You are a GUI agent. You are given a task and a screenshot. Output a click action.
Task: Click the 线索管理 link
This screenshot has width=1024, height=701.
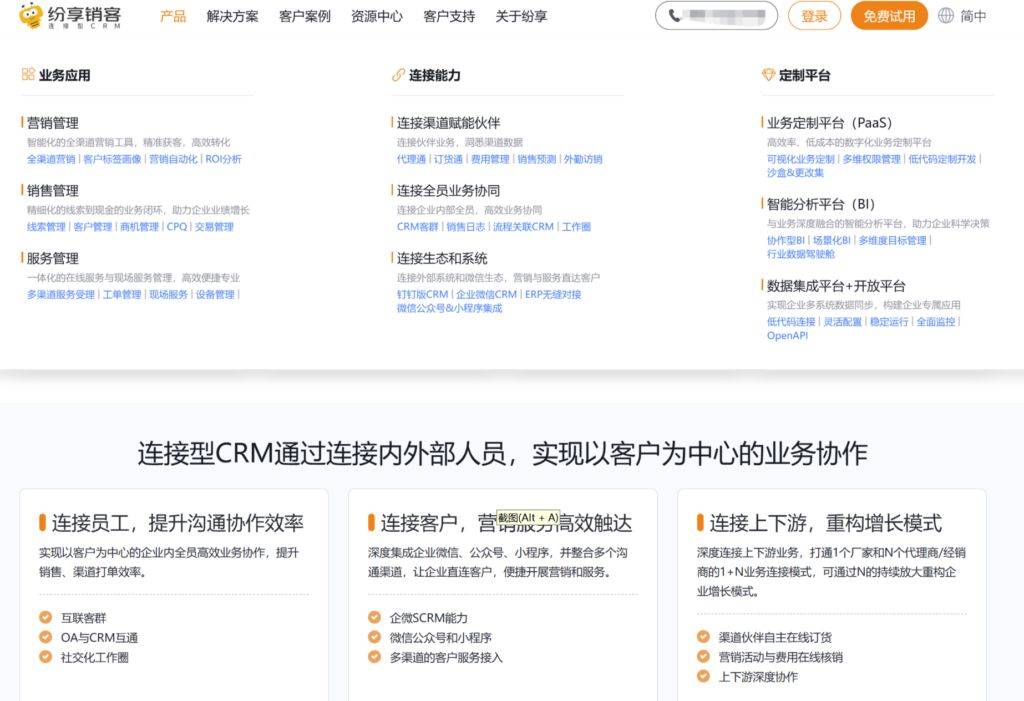[46, 227]
